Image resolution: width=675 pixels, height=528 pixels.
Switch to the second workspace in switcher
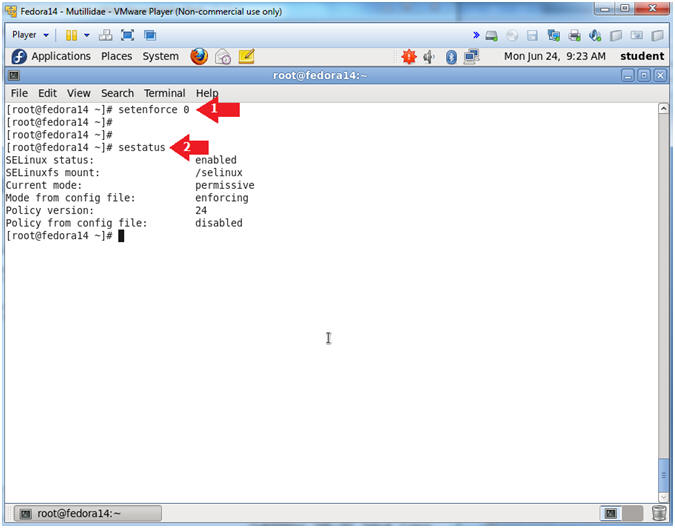tap(632, 513)
